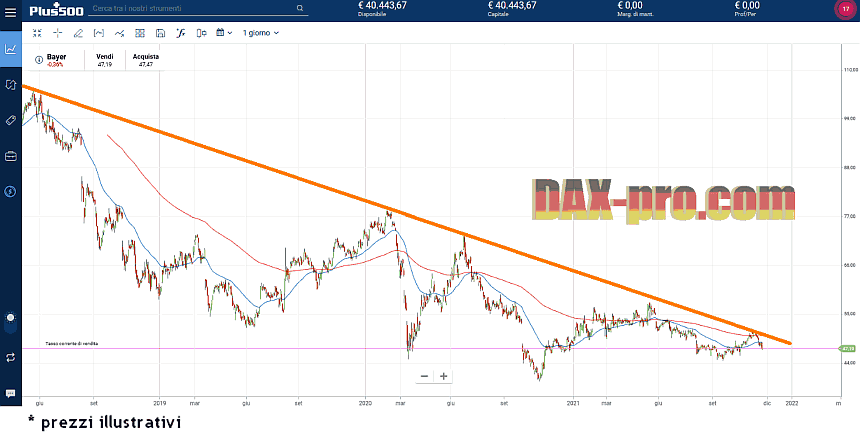
Task: Click the 2019 date axis label
Action: pyautogui.click(x=159, y=403)
